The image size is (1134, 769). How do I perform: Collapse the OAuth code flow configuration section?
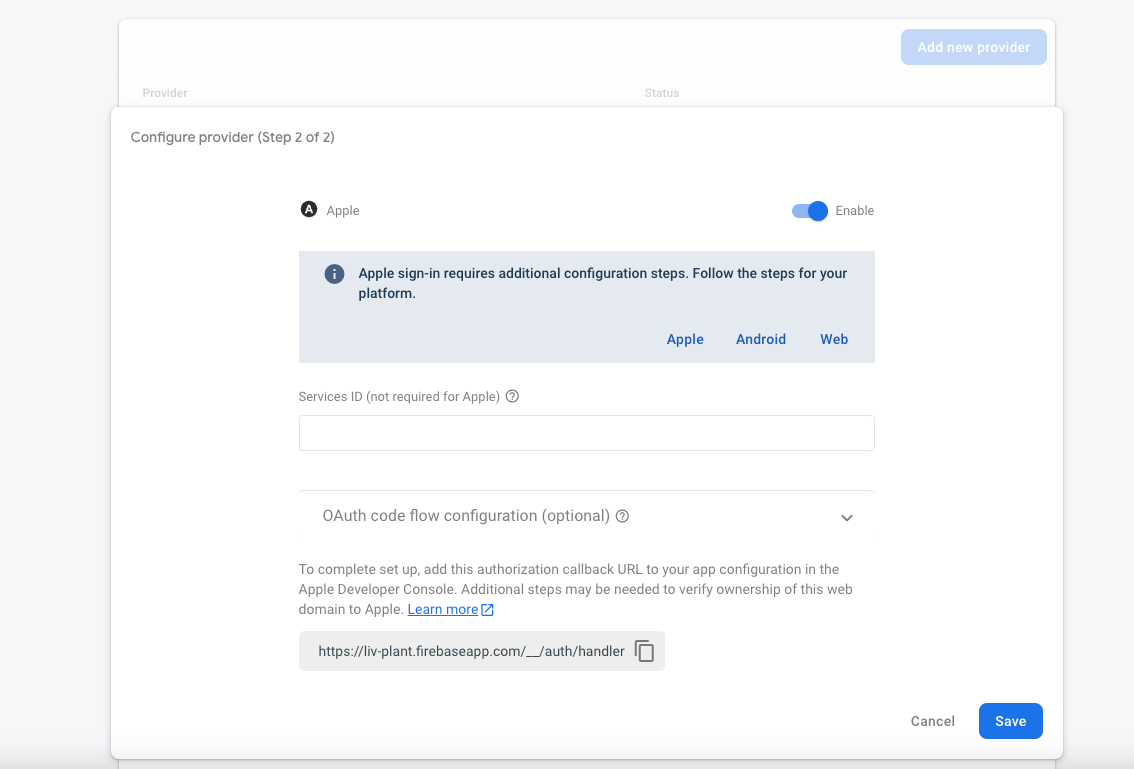pyautogui.click(x=846, y=518)
